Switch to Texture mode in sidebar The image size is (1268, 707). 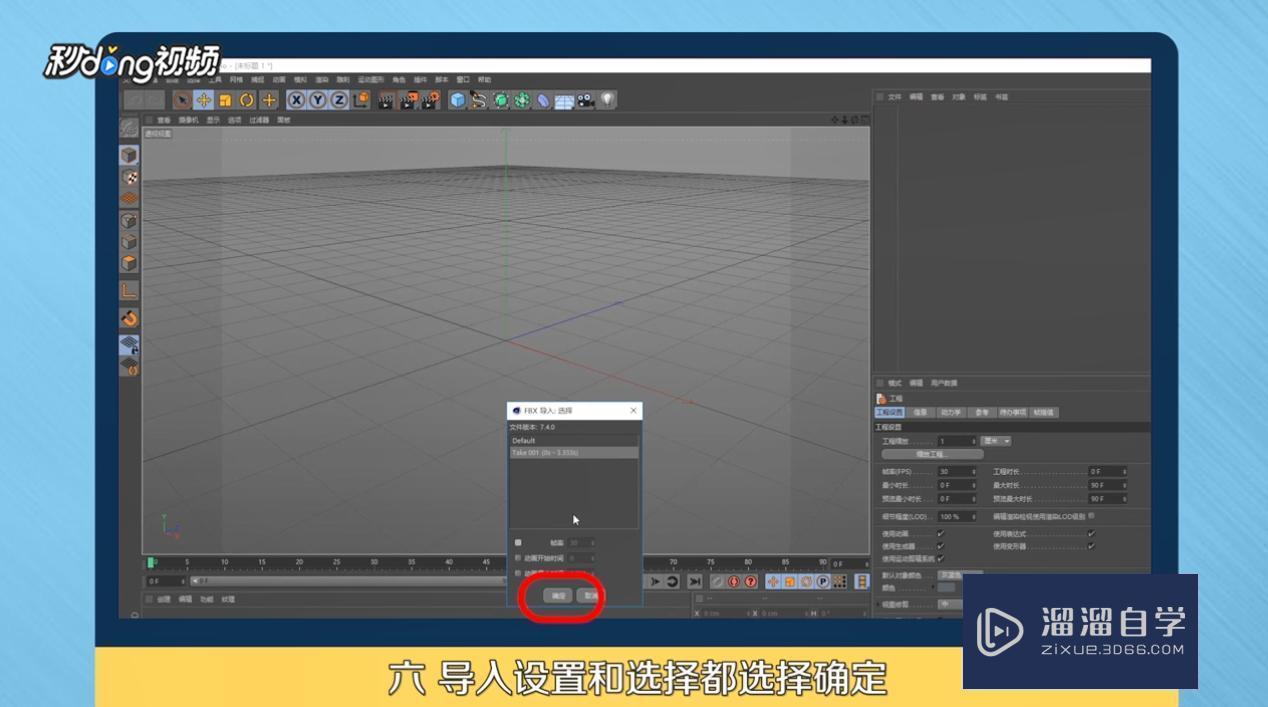pyautogui.click(x=129, y=177)
